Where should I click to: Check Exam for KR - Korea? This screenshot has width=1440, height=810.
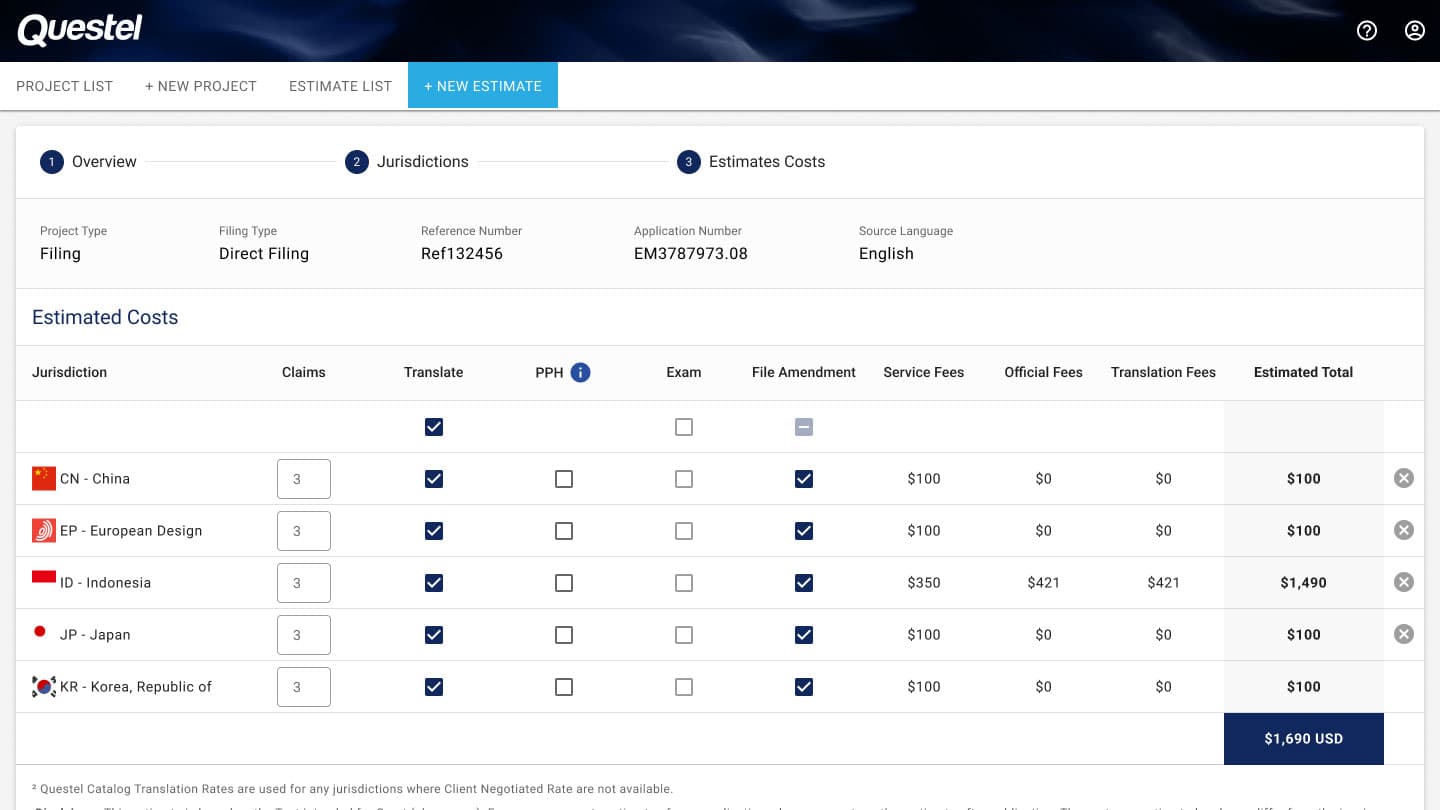pos(684,687)
